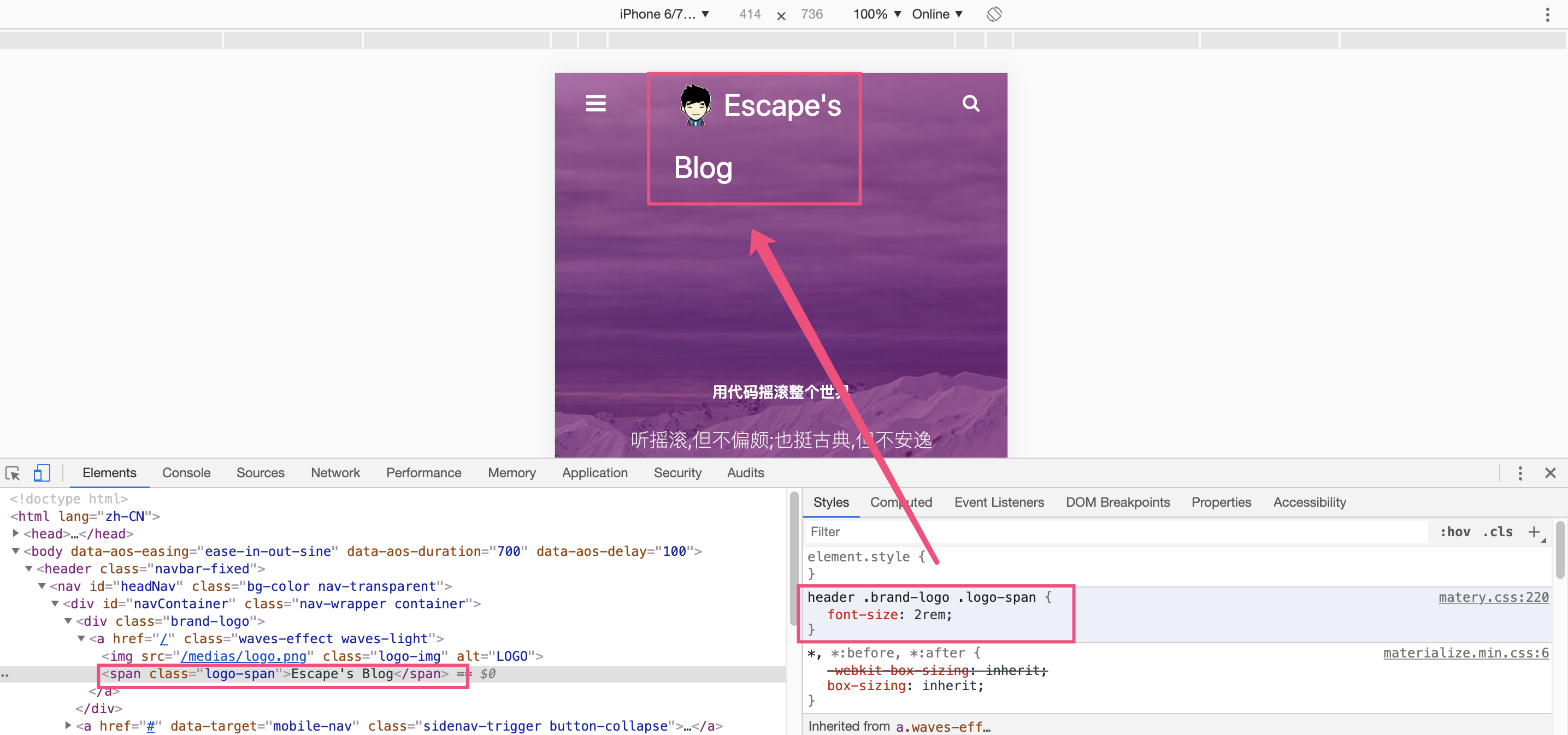Open the matery.css:220 source link
The height and width of the screenshot is (735, 1568).
(1493, 597)
